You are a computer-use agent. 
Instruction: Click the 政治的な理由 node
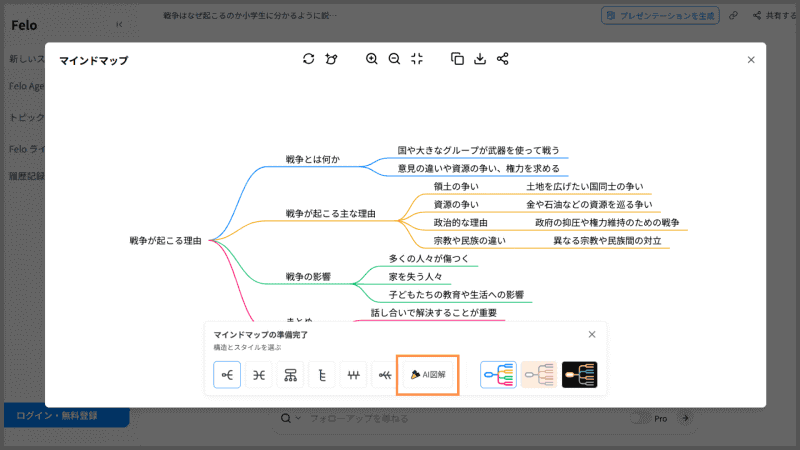coord(461,222)
